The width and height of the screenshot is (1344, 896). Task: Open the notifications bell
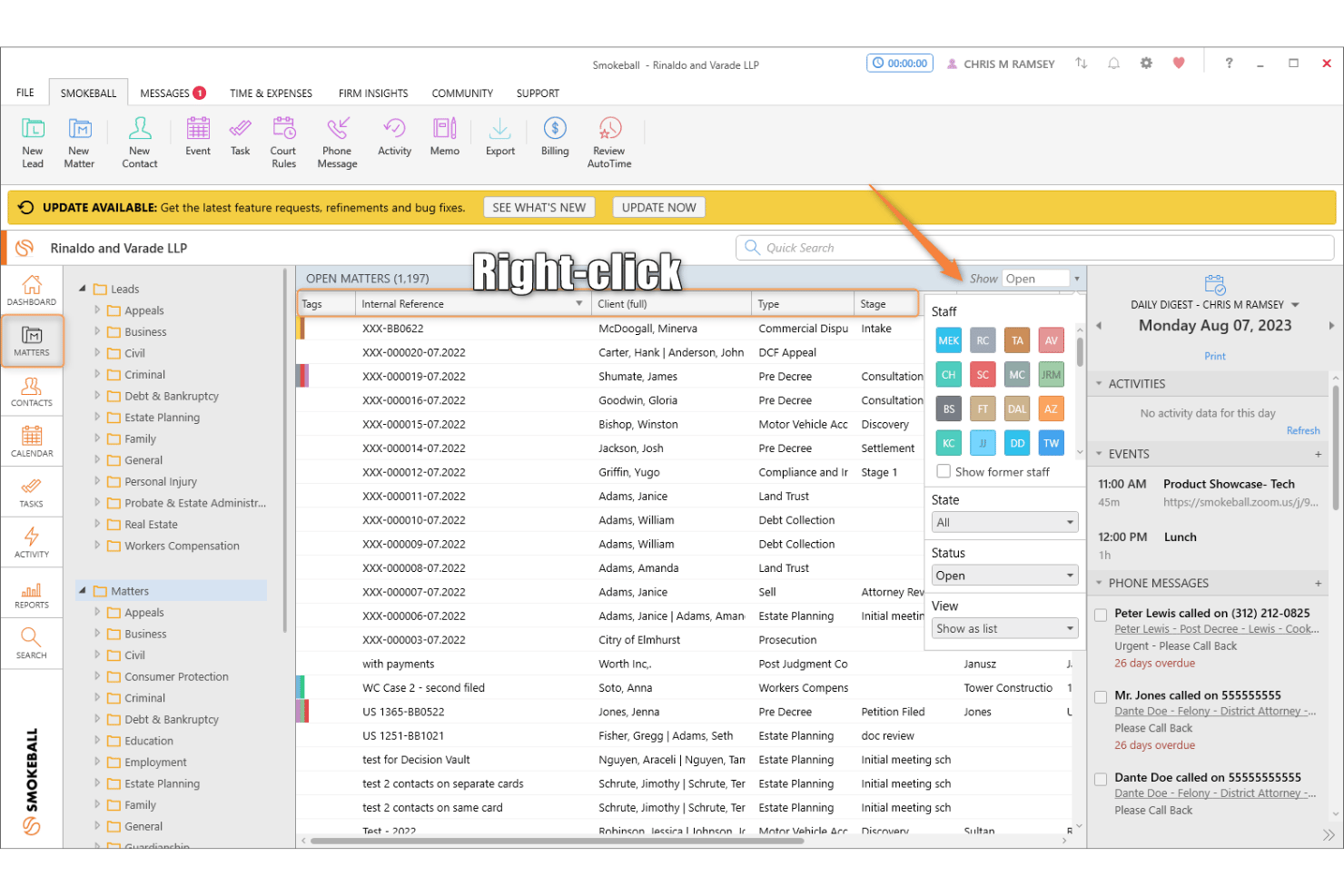click(1113, 64)
